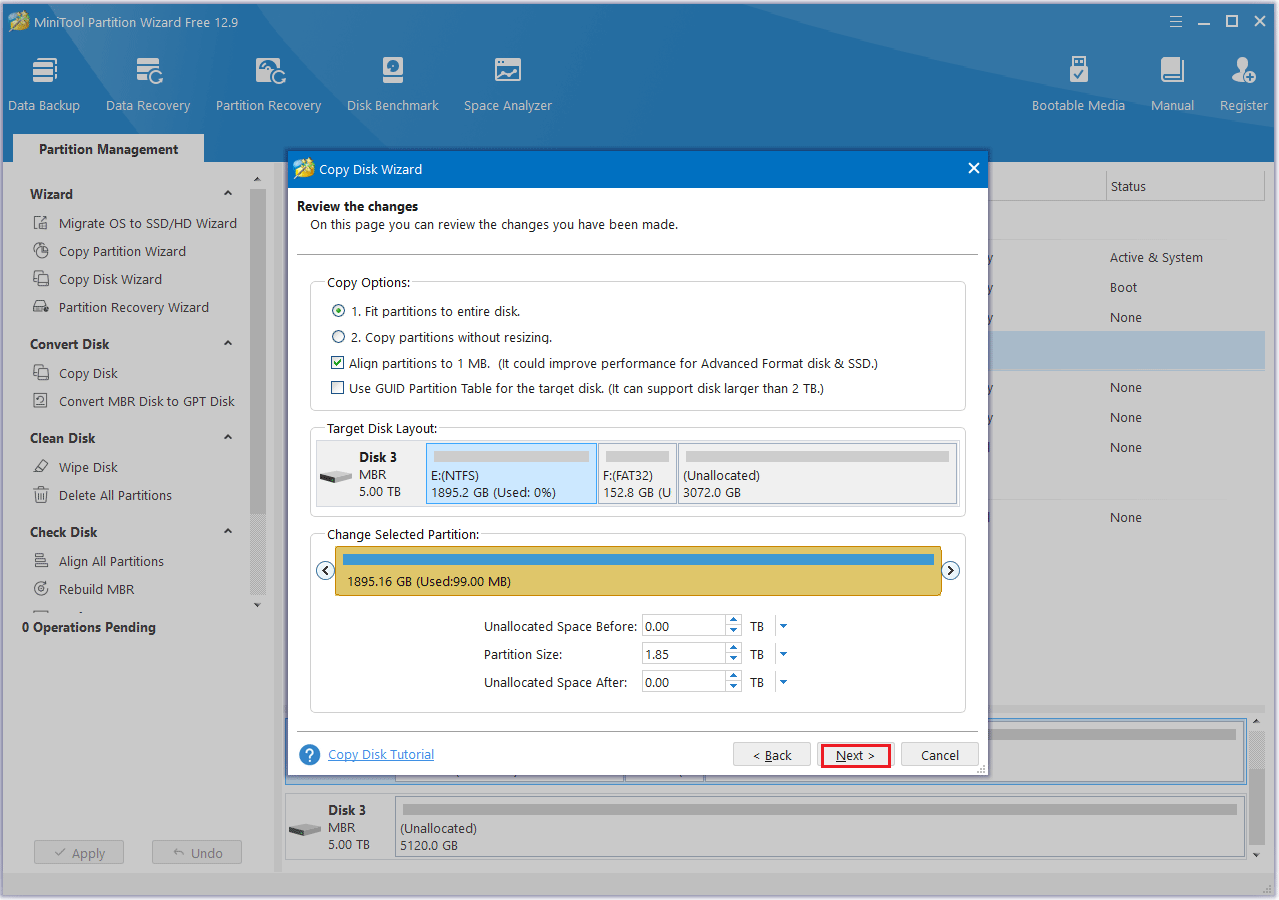Viewport: 1279px width, 900px height.
Task: Click stepper arrows for Partition Size
Action: 733,654
